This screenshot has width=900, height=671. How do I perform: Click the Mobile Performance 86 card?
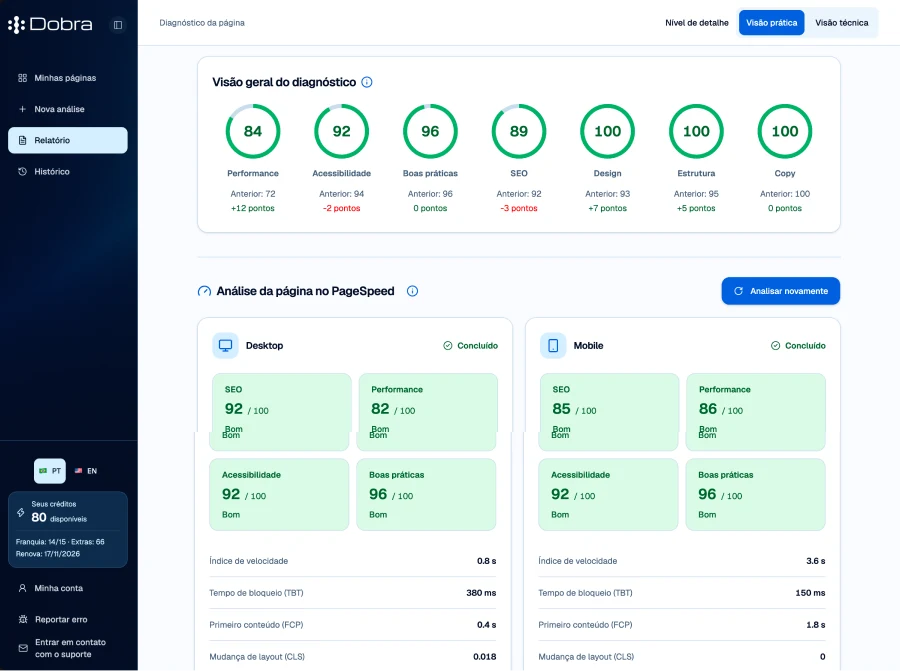pos(755,412)
